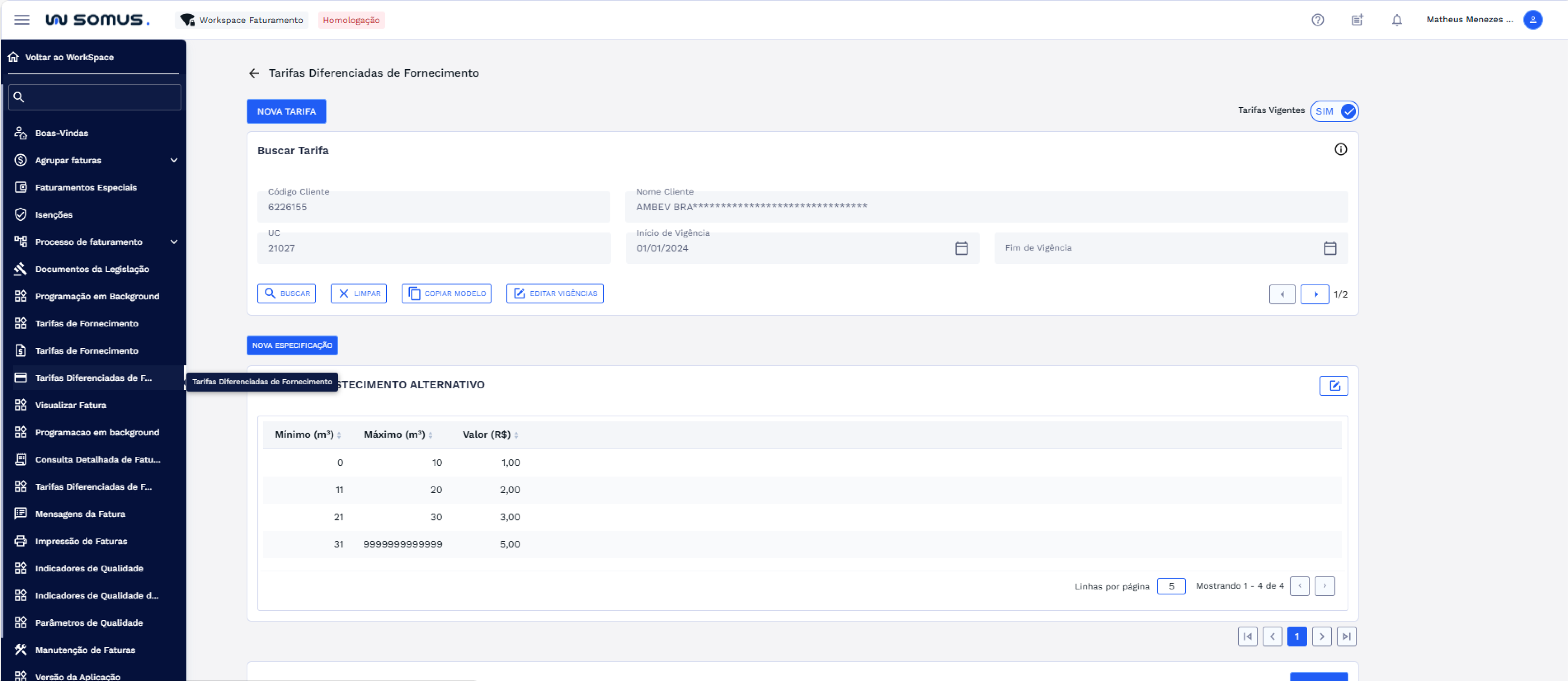Screen dimensions: 1568x681
Task: Sort the table by Valor (R$) column
Action: coord(489,434)
